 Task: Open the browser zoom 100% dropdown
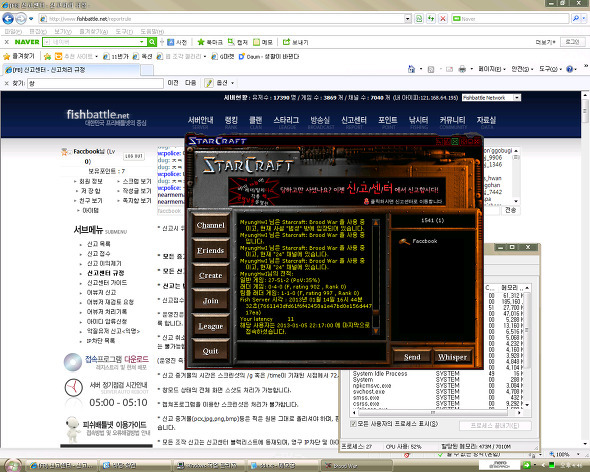(579, 454)
